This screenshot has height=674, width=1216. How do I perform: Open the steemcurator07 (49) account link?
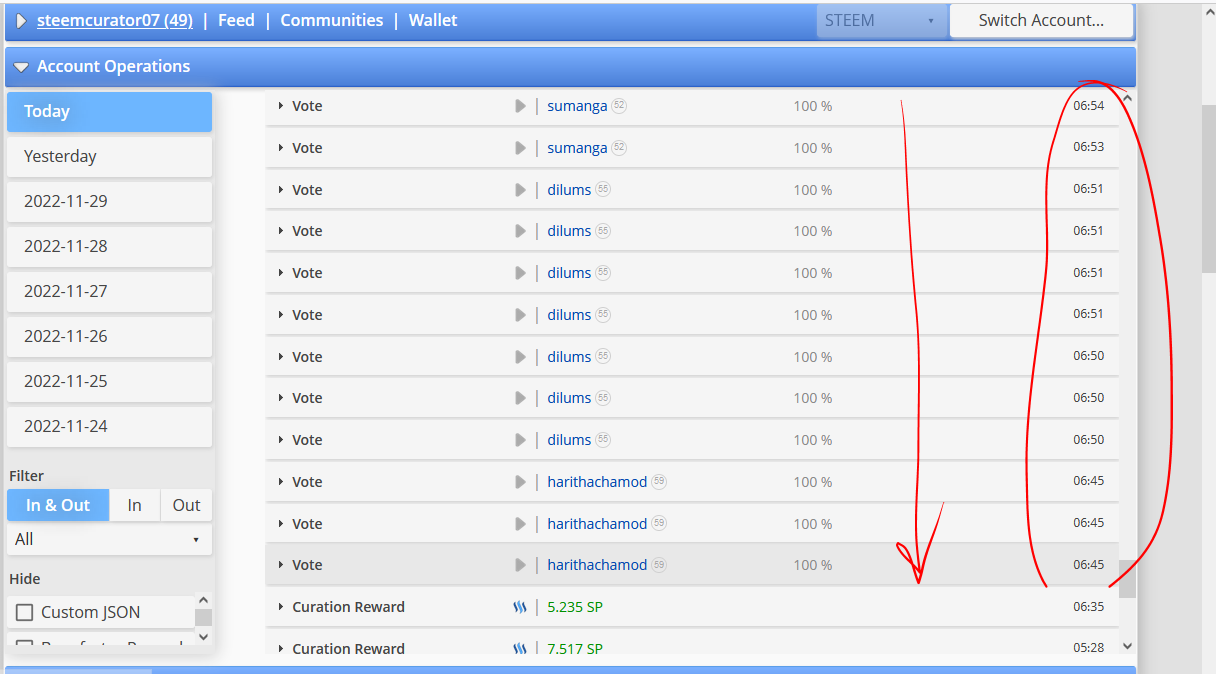(115, 20)
